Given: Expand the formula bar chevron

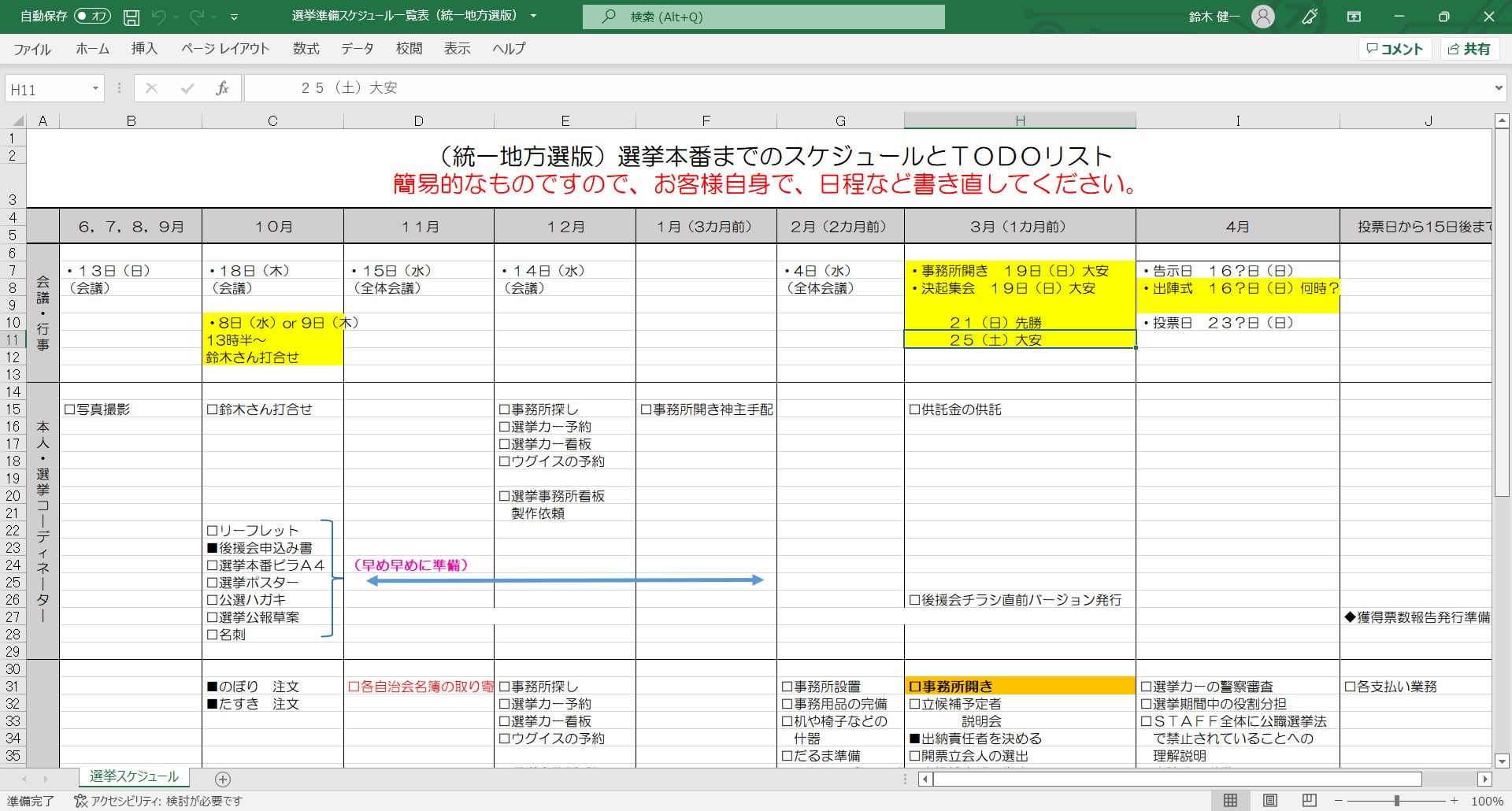Looking at the screenshot, I should pyautogui.click(x=1498, y=88).
